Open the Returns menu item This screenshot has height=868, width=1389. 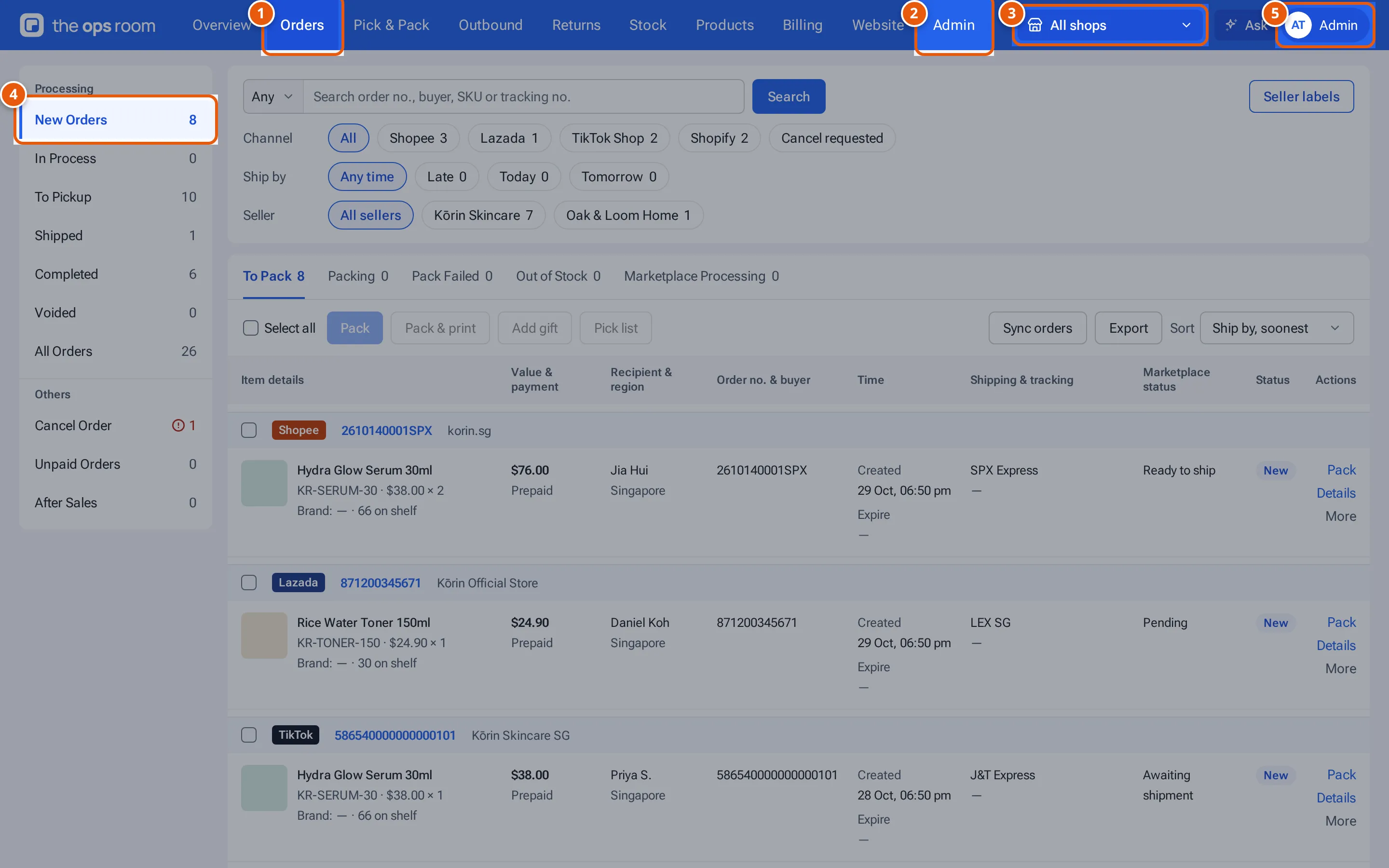tap(576, 25)
